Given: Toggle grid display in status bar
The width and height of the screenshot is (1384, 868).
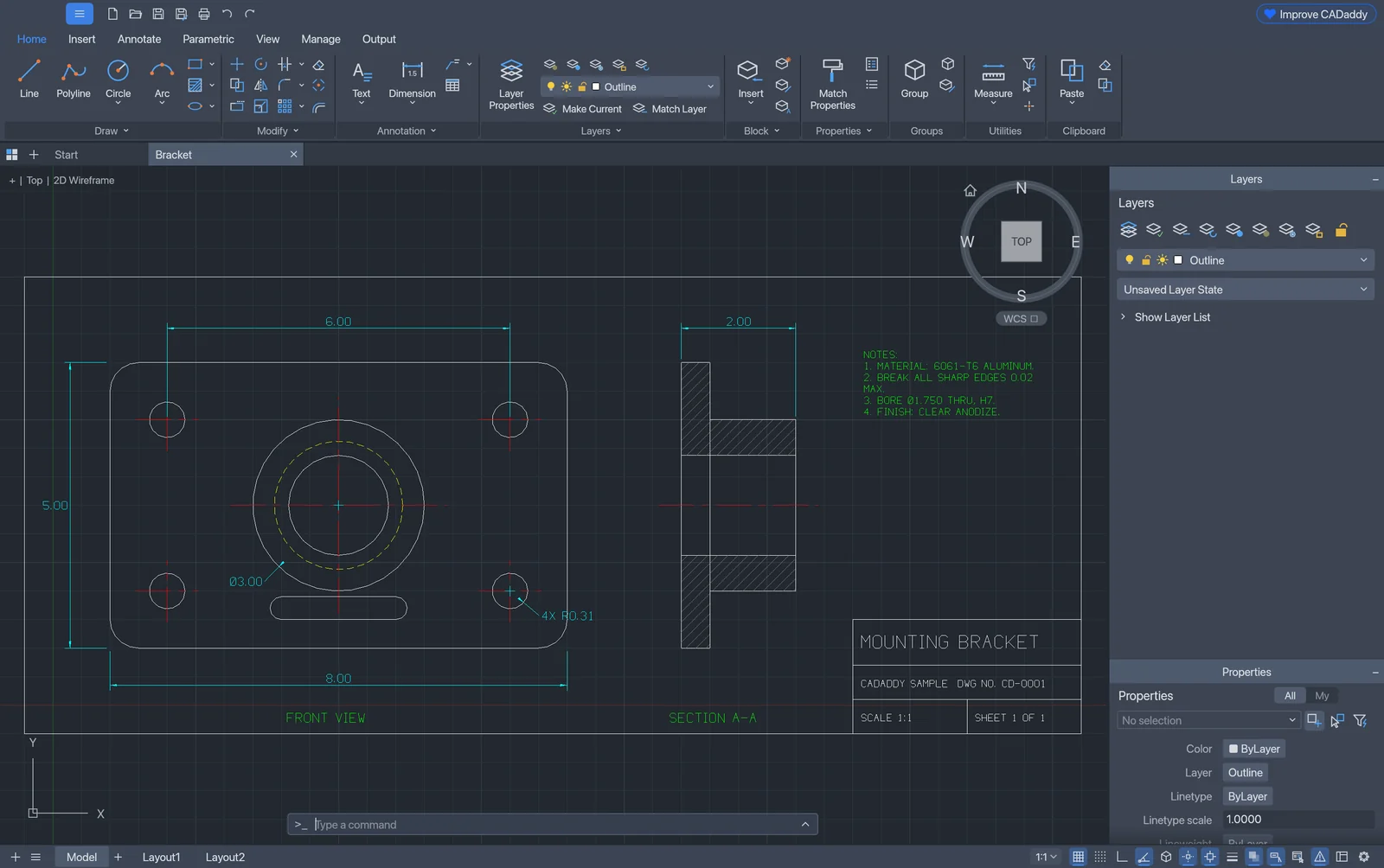Looking at the screenshot, I should 1078,857.
